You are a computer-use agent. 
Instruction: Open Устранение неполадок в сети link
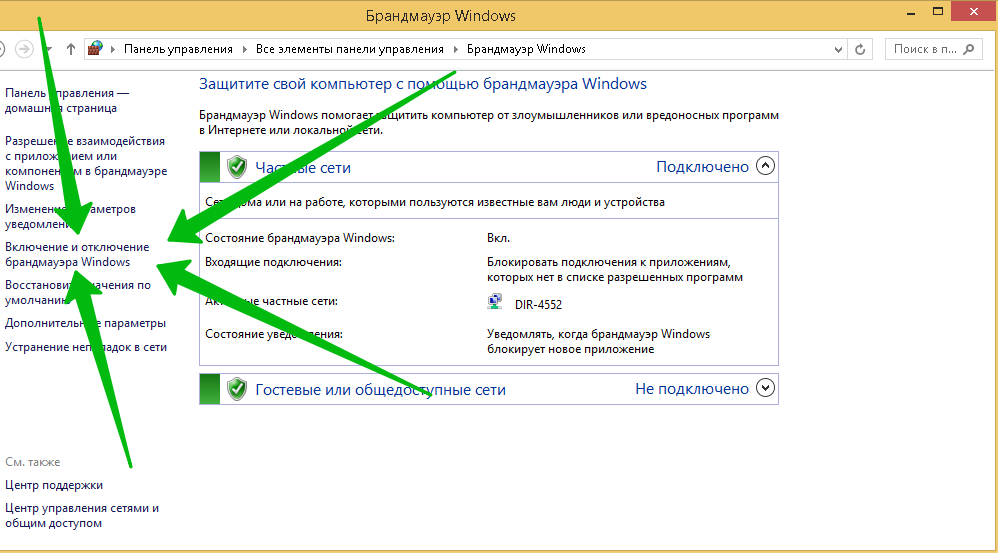point(86,347)
